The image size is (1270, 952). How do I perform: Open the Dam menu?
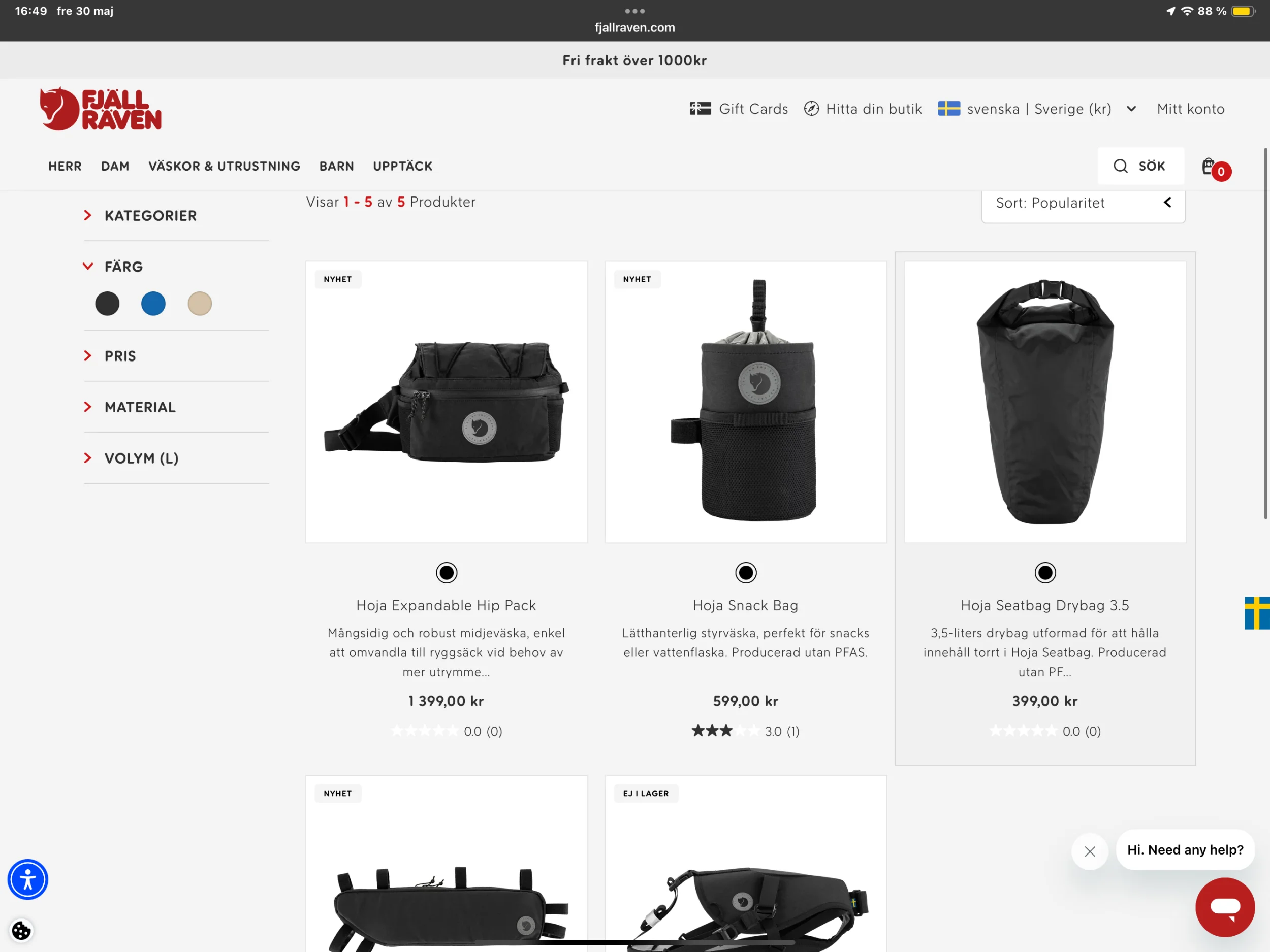tap(115, 166)
